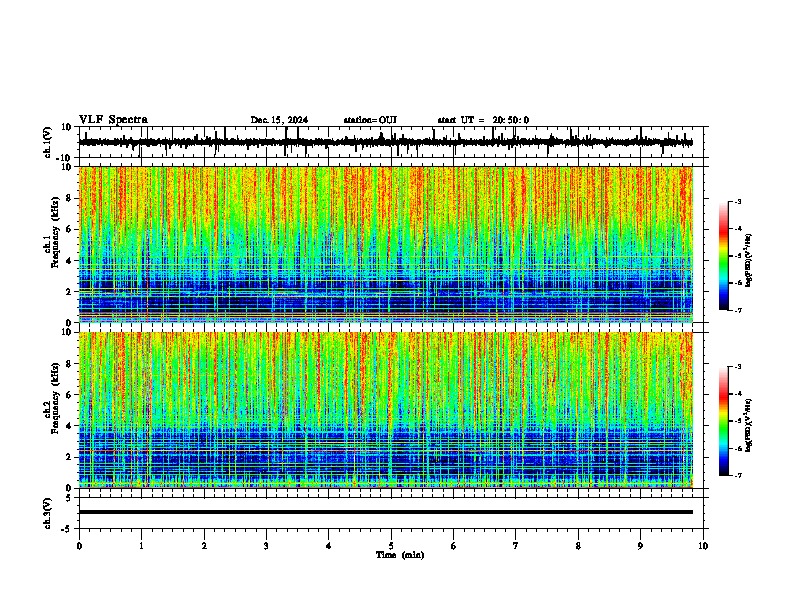
Task: Click the ch.1 log(PSD) color bar caption
Action: [749, 261]
